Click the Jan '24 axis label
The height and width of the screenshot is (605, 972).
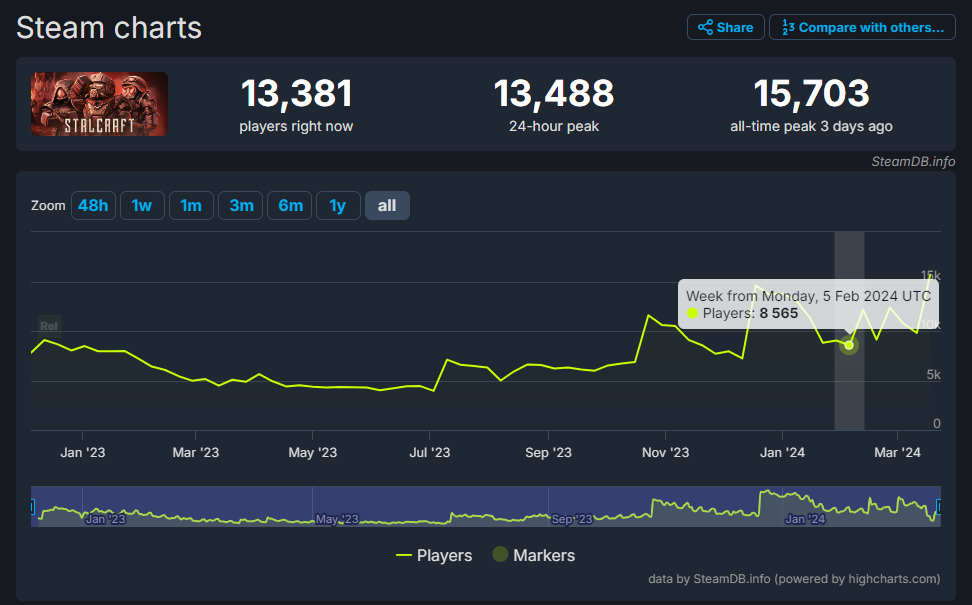(x=782, y=453)
